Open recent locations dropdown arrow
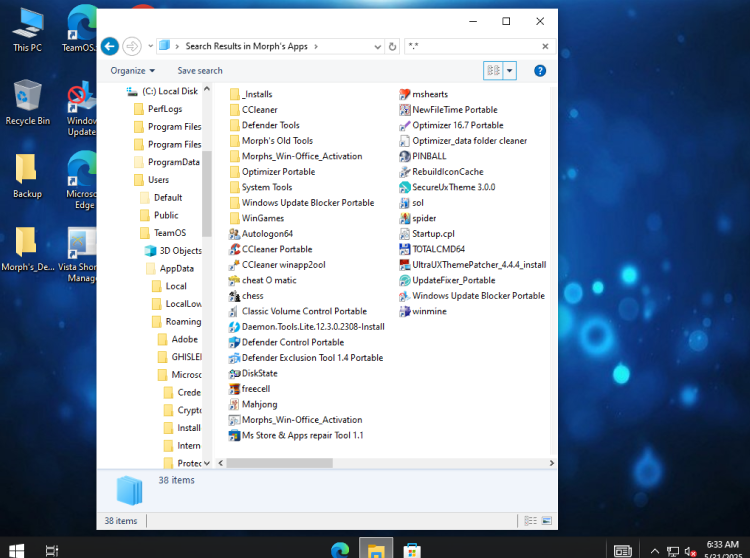 (150, 46)
